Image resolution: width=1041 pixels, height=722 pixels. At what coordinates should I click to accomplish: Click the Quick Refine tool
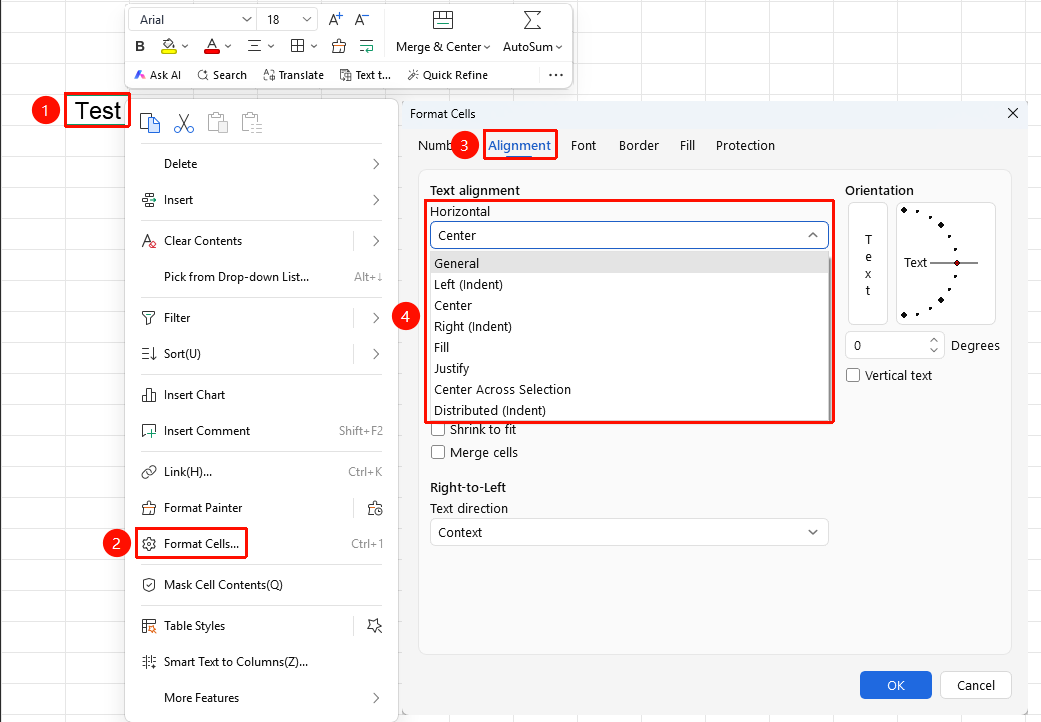447,75
